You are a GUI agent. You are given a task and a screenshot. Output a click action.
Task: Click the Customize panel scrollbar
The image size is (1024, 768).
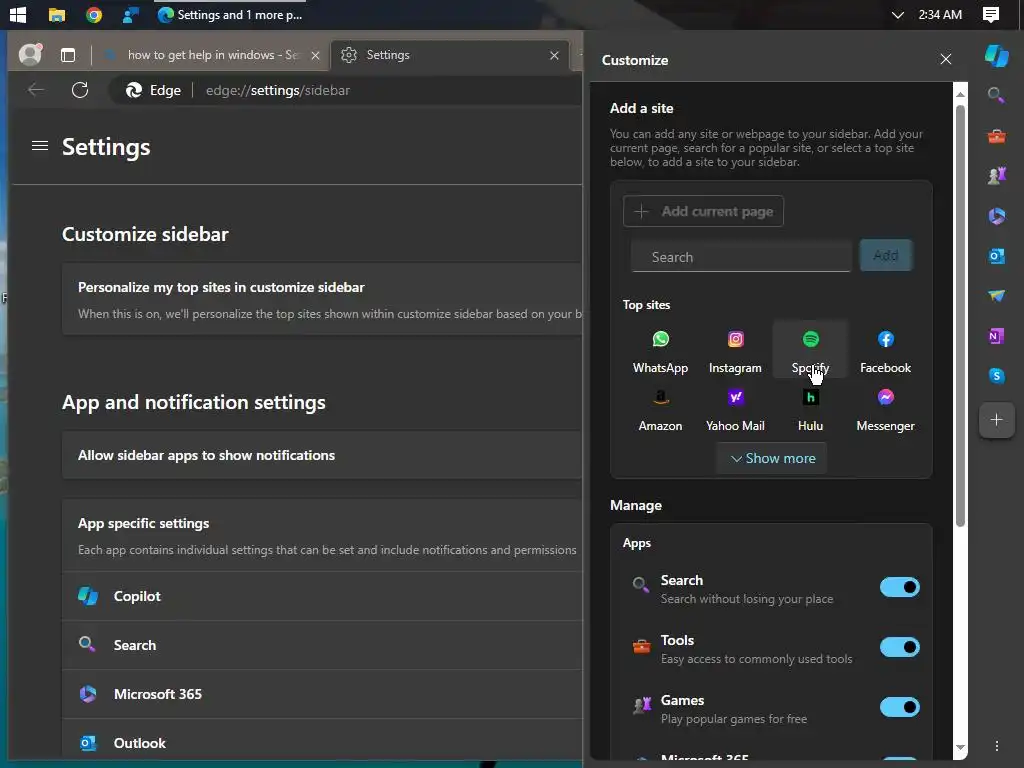959,315
